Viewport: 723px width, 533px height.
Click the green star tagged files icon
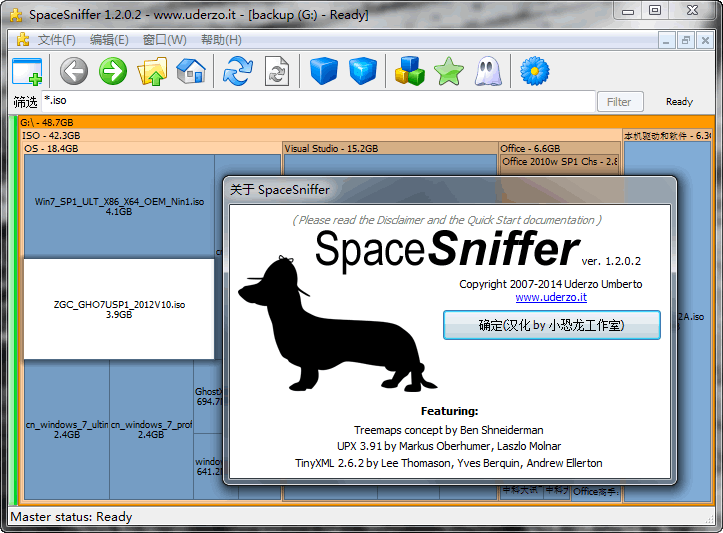[449, 71]
